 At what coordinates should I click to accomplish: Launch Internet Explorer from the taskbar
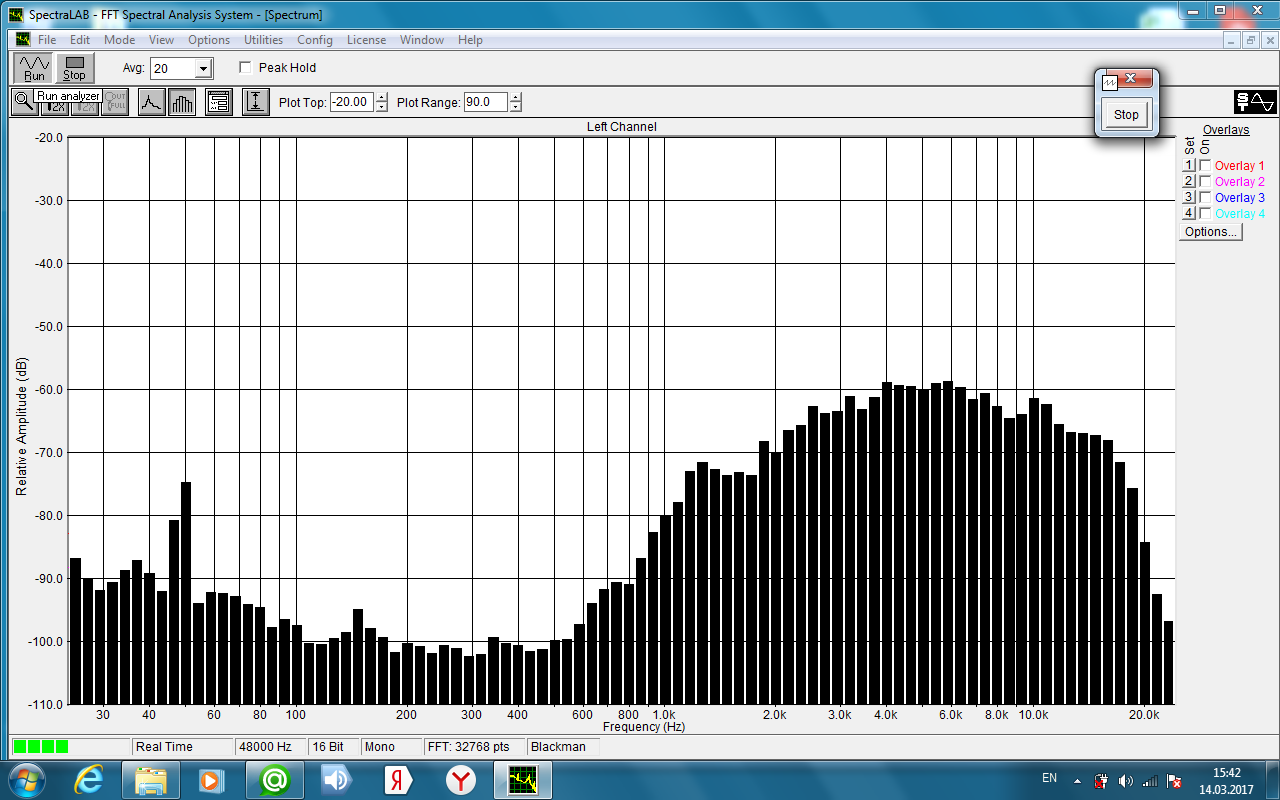[x=88, y=780]
